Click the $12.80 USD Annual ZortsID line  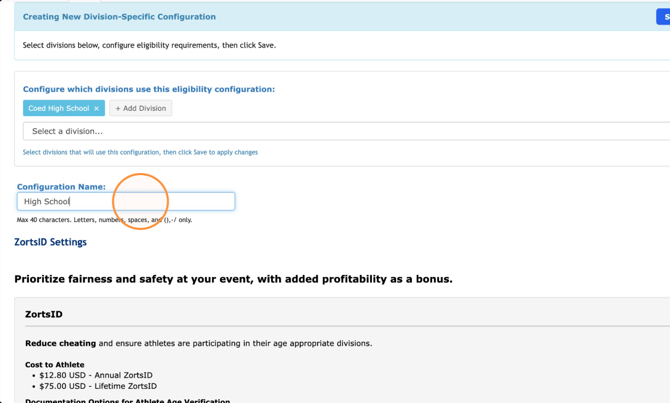tap(96, 375)
